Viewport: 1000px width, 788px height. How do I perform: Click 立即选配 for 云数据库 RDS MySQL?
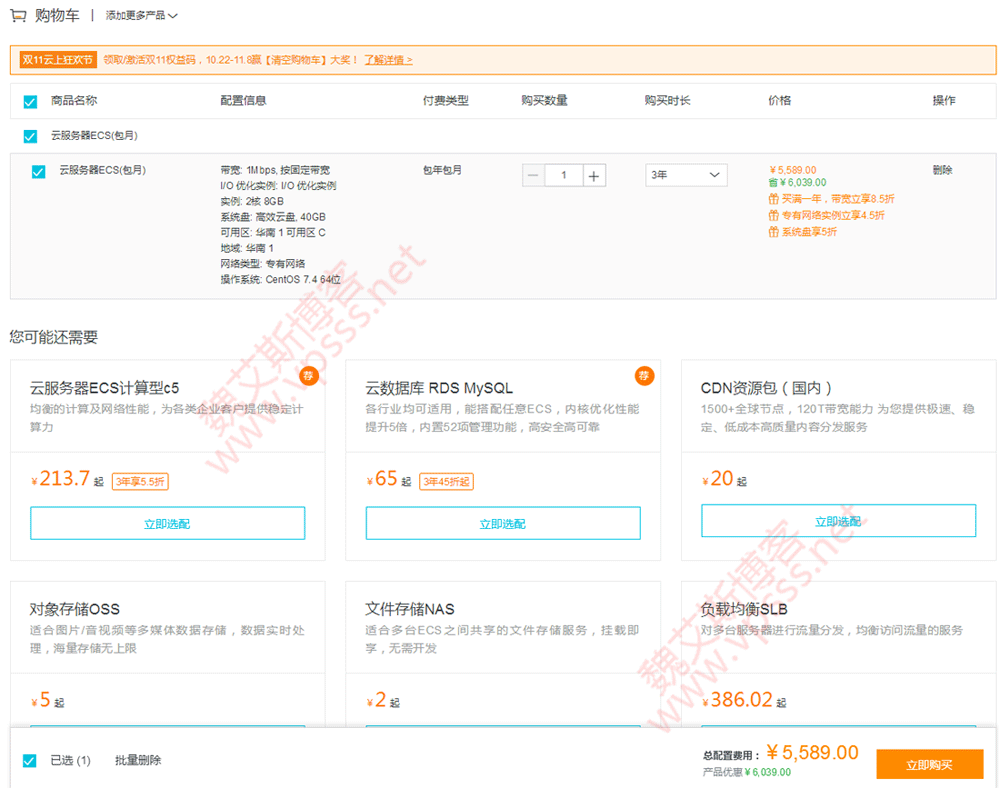503,523
